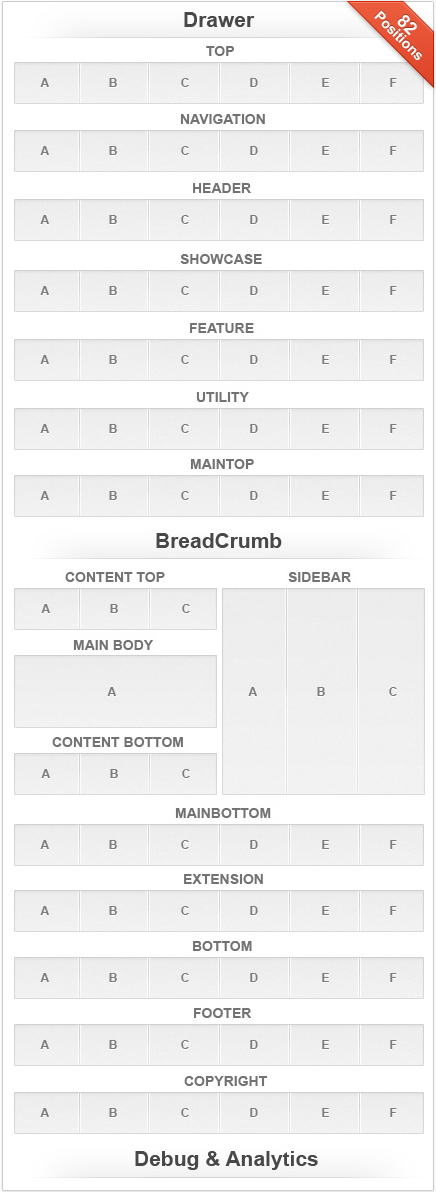Select position A in the TOP row
The width and height of the screenshot is (436, 1192).
click(46, 83)
